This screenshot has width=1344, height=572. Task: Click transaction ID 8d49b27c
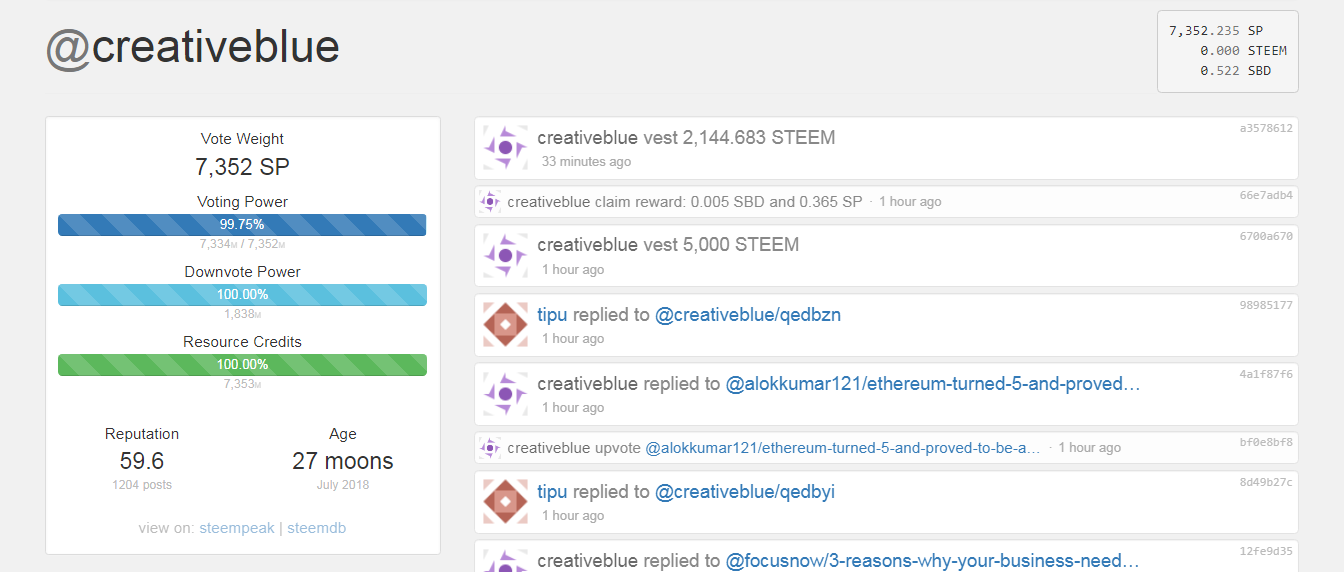(1266, 482)
